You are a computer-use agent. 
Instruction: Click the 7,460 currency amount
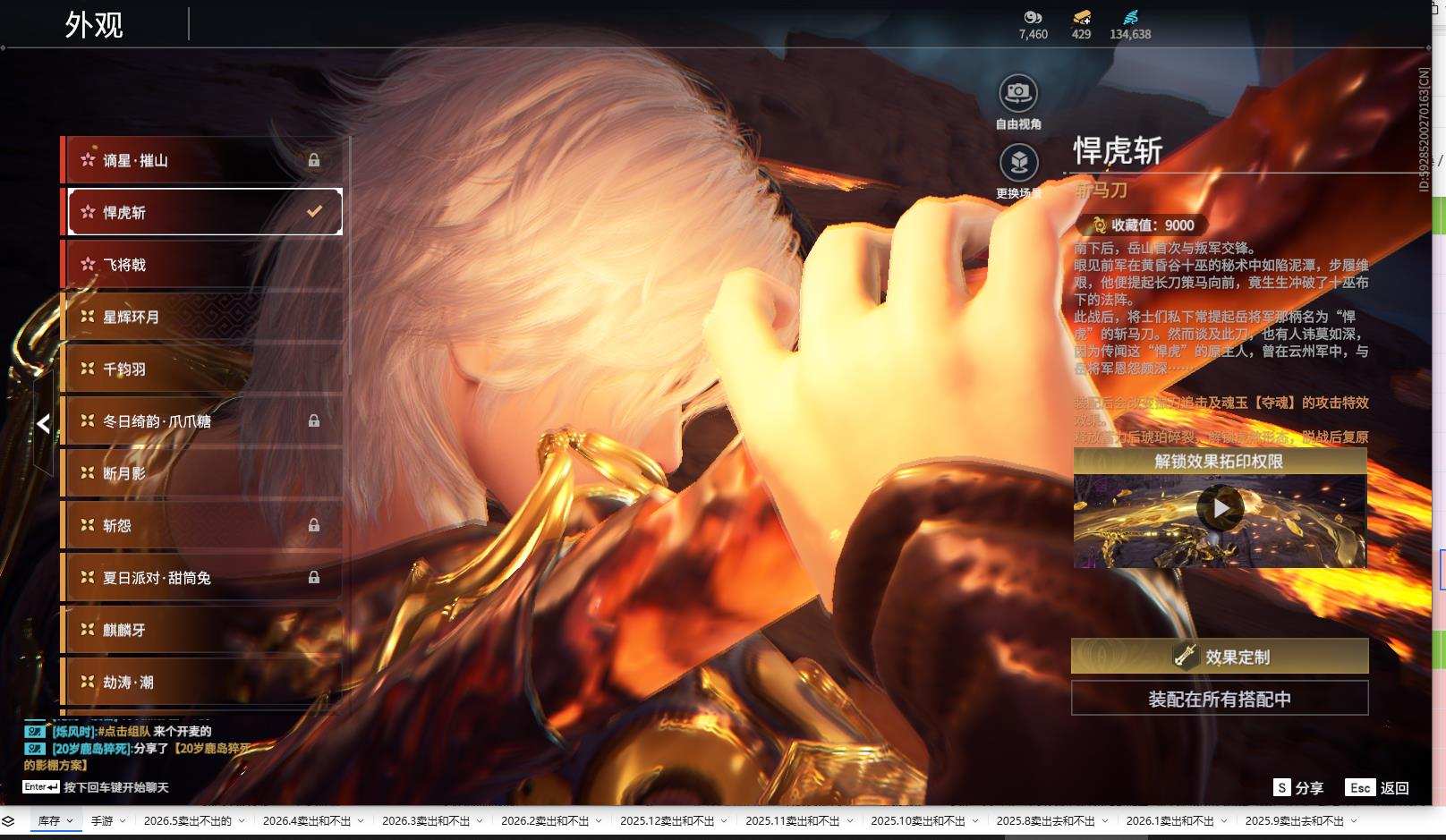pos(1033,34)
